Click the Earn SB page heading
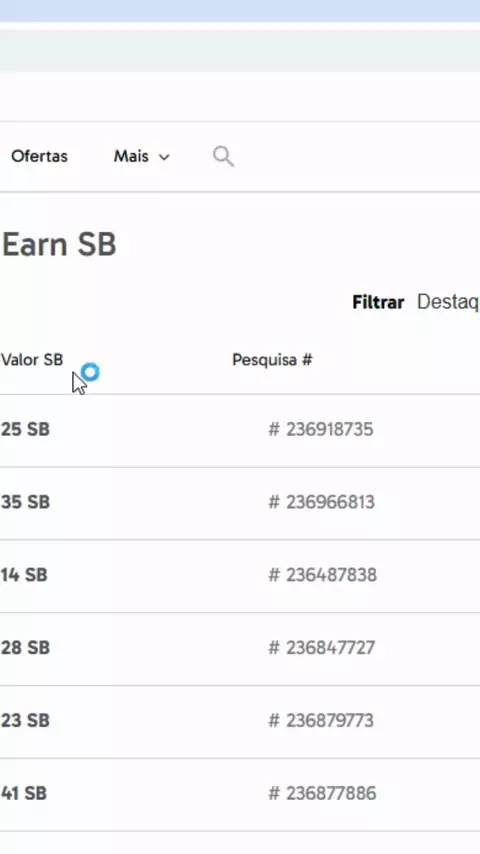Image resolution: width=480 pixels, height=854 pixels. pos(59,245)
